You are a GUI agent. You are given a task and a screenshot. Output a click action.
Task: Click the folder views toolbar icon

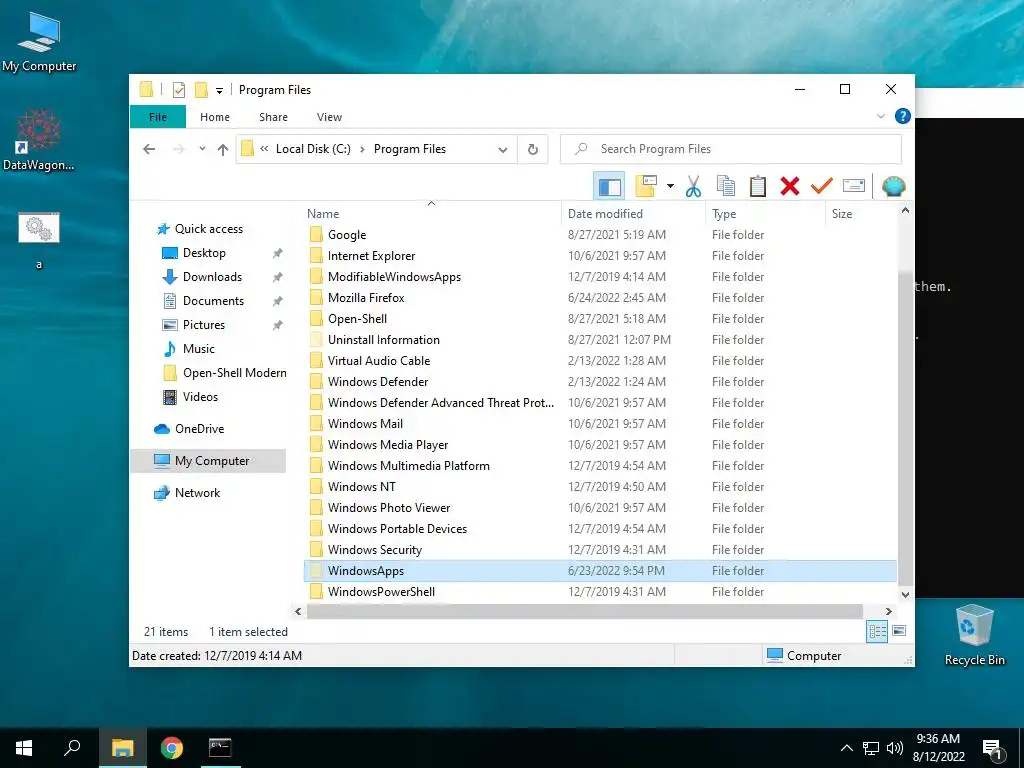point(646,187)
